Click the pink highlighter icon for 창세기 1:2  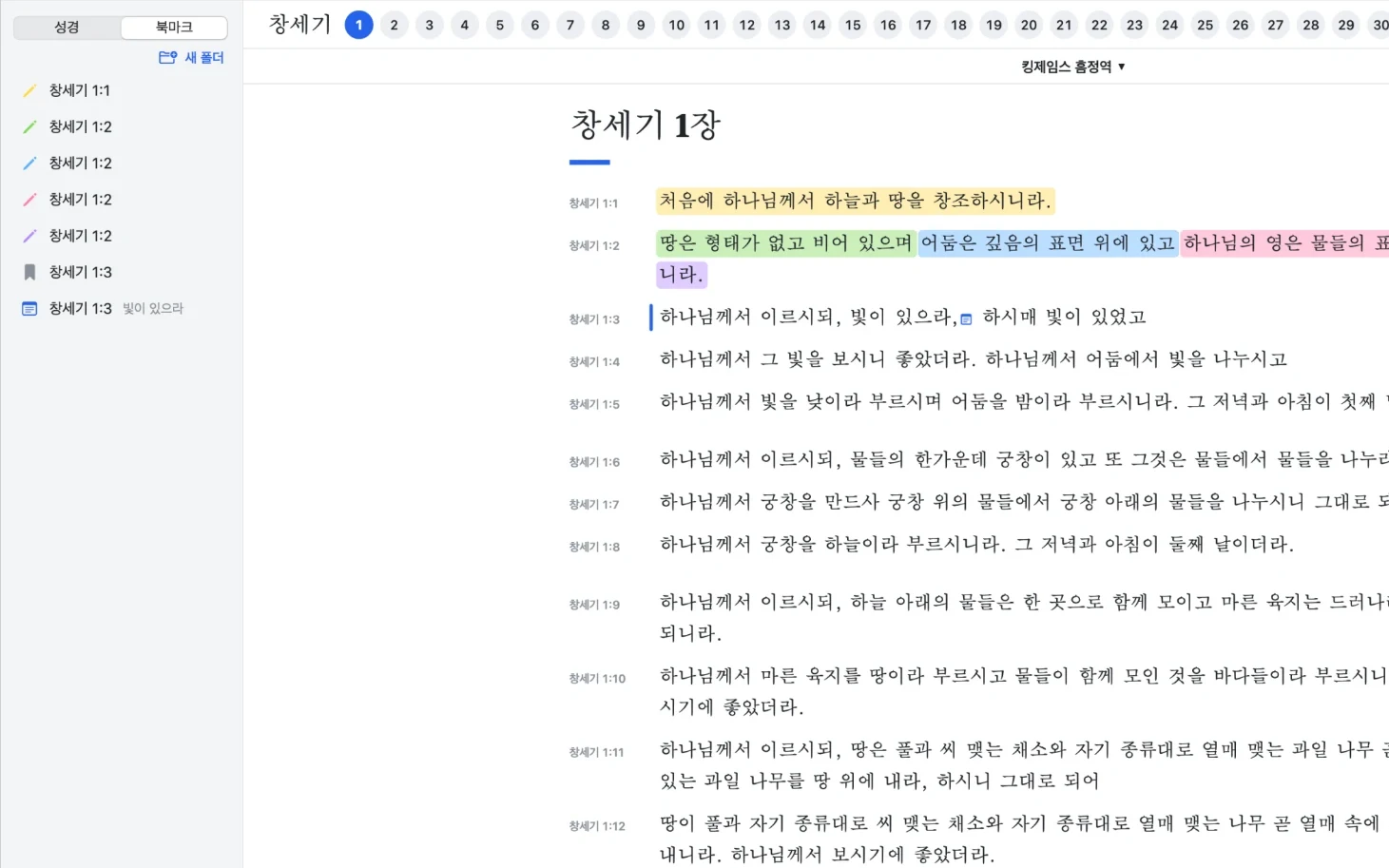tap(29, 199)
